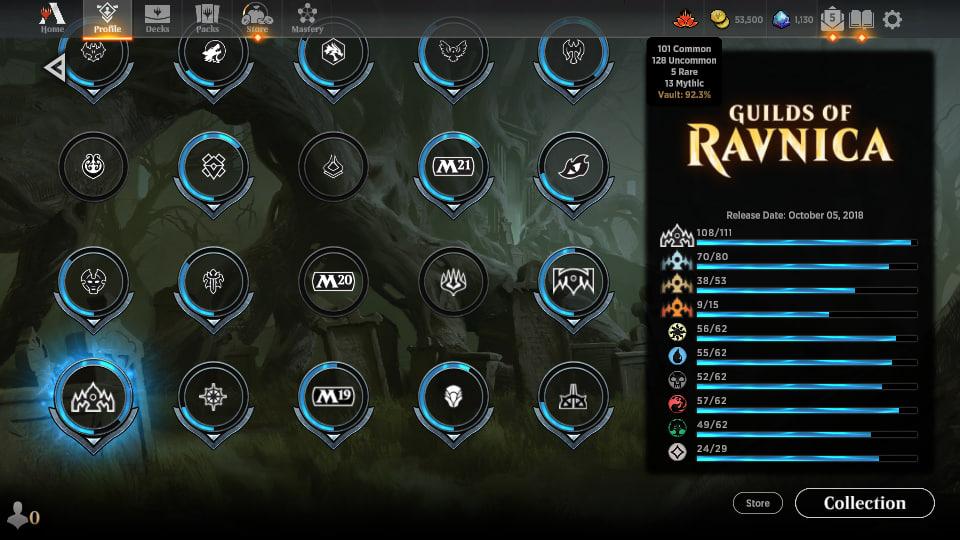Click the rare rarity icon beside 38/53
The width and height of the screenshot is (960, 540).
pyautogui.click(x=677, y=284)
